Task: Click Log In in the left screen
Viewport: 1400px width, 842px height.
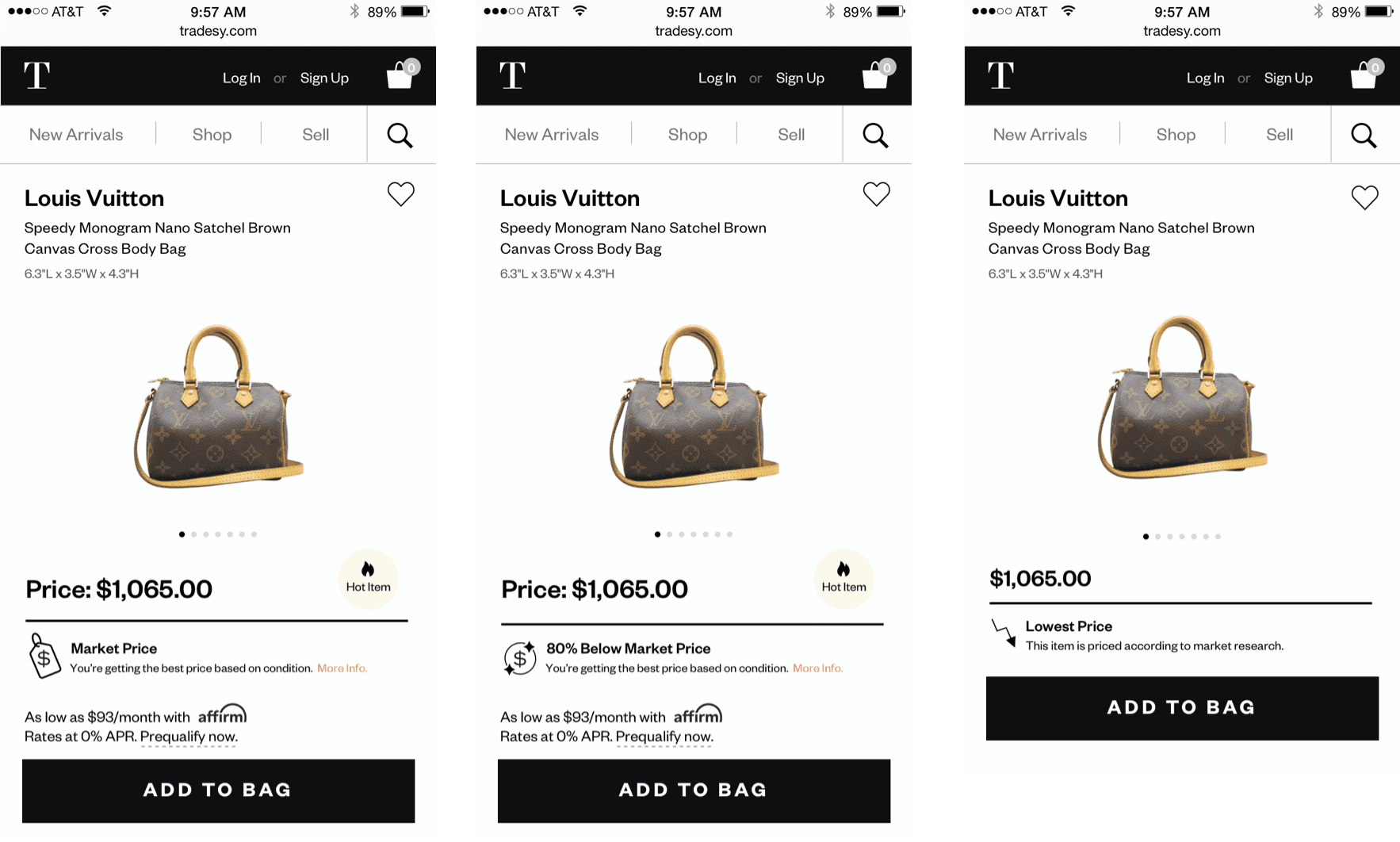Action: point(241,78)
